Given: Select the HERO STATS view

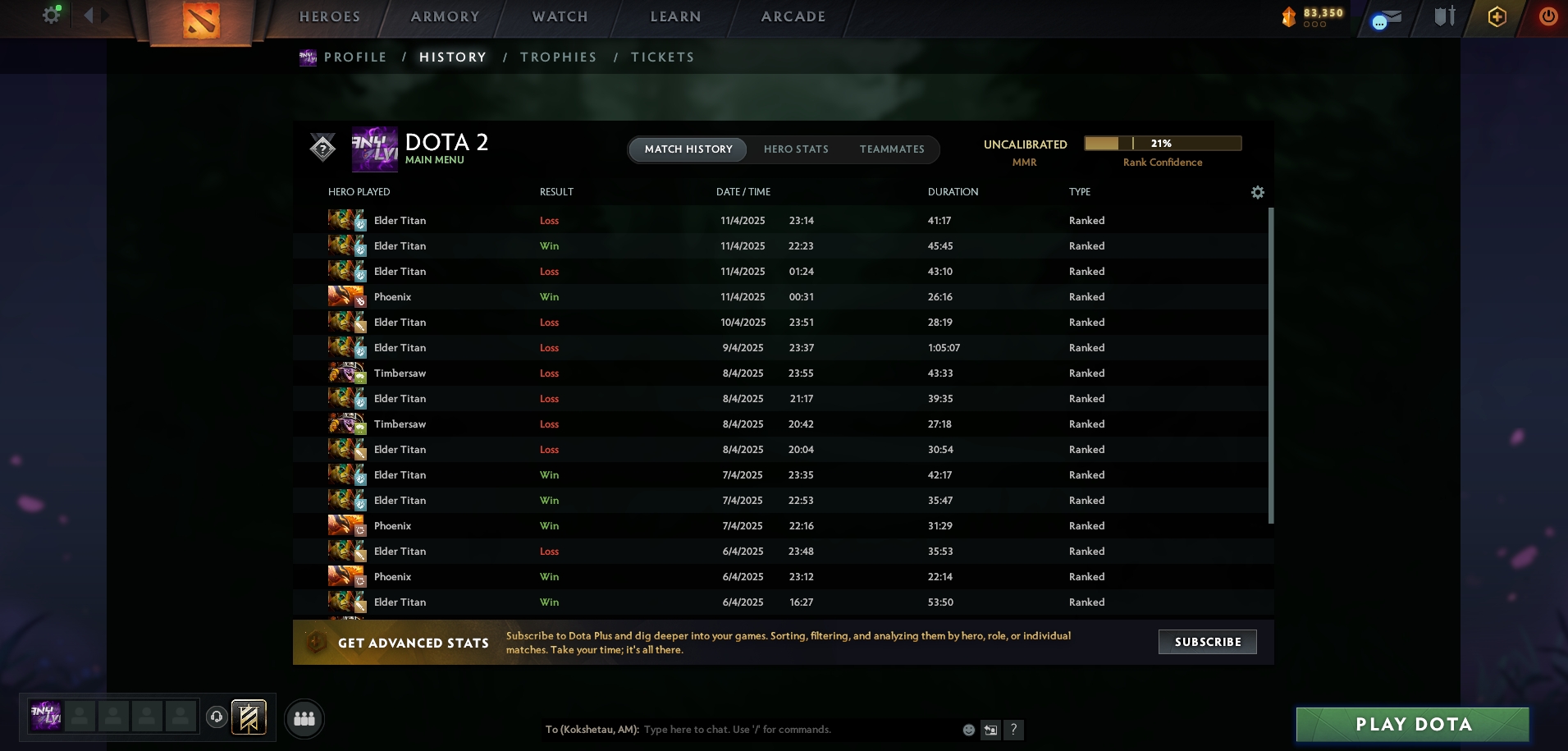Looking at the screenshot, I should (x=796, y=149).
